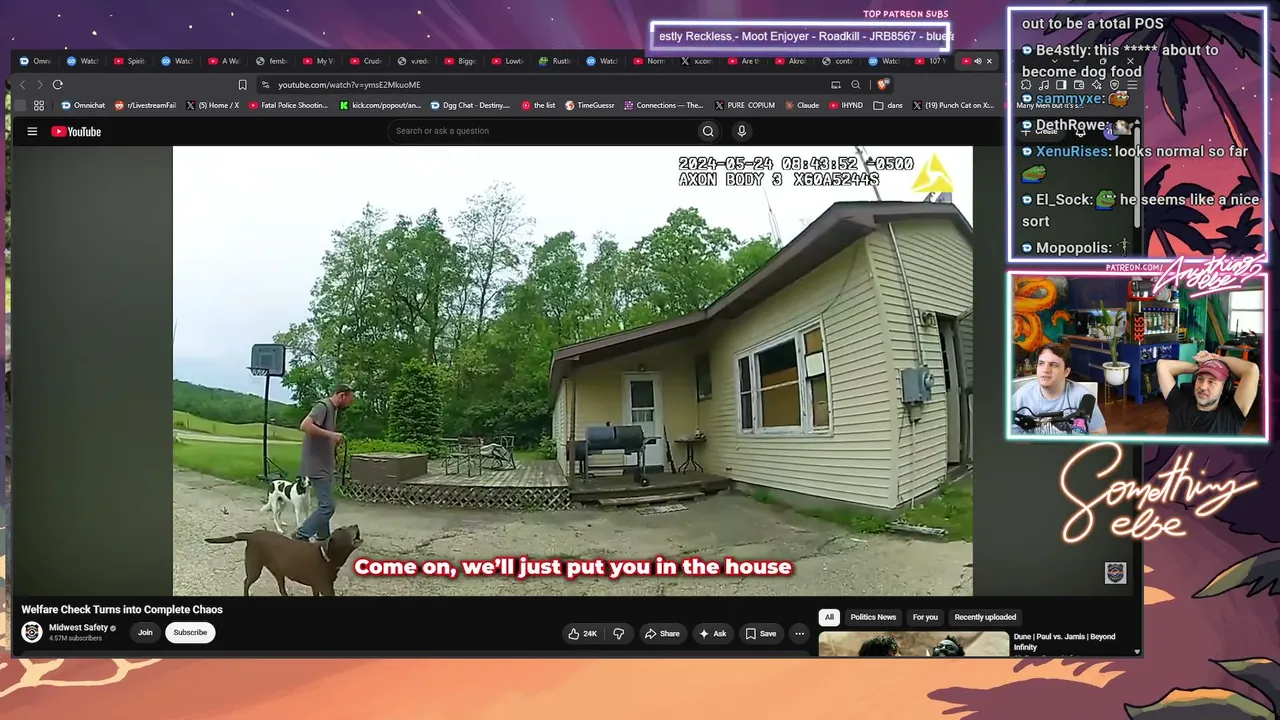Bookmark this page with the bookmark icon

pyautogui.click(x=242, y=85)
